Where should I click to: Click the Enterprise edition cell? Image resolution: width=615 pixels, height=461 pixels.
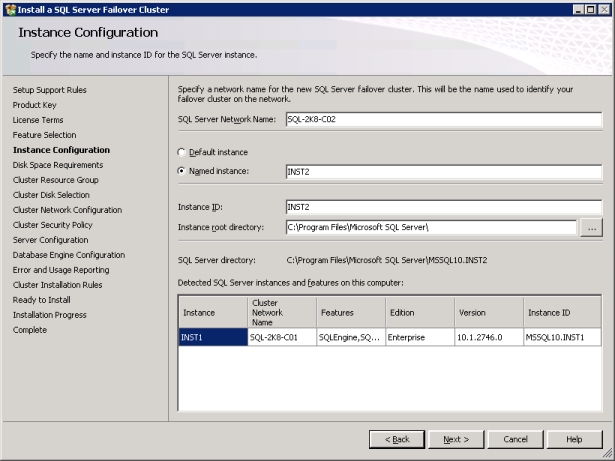click(420, 337)
